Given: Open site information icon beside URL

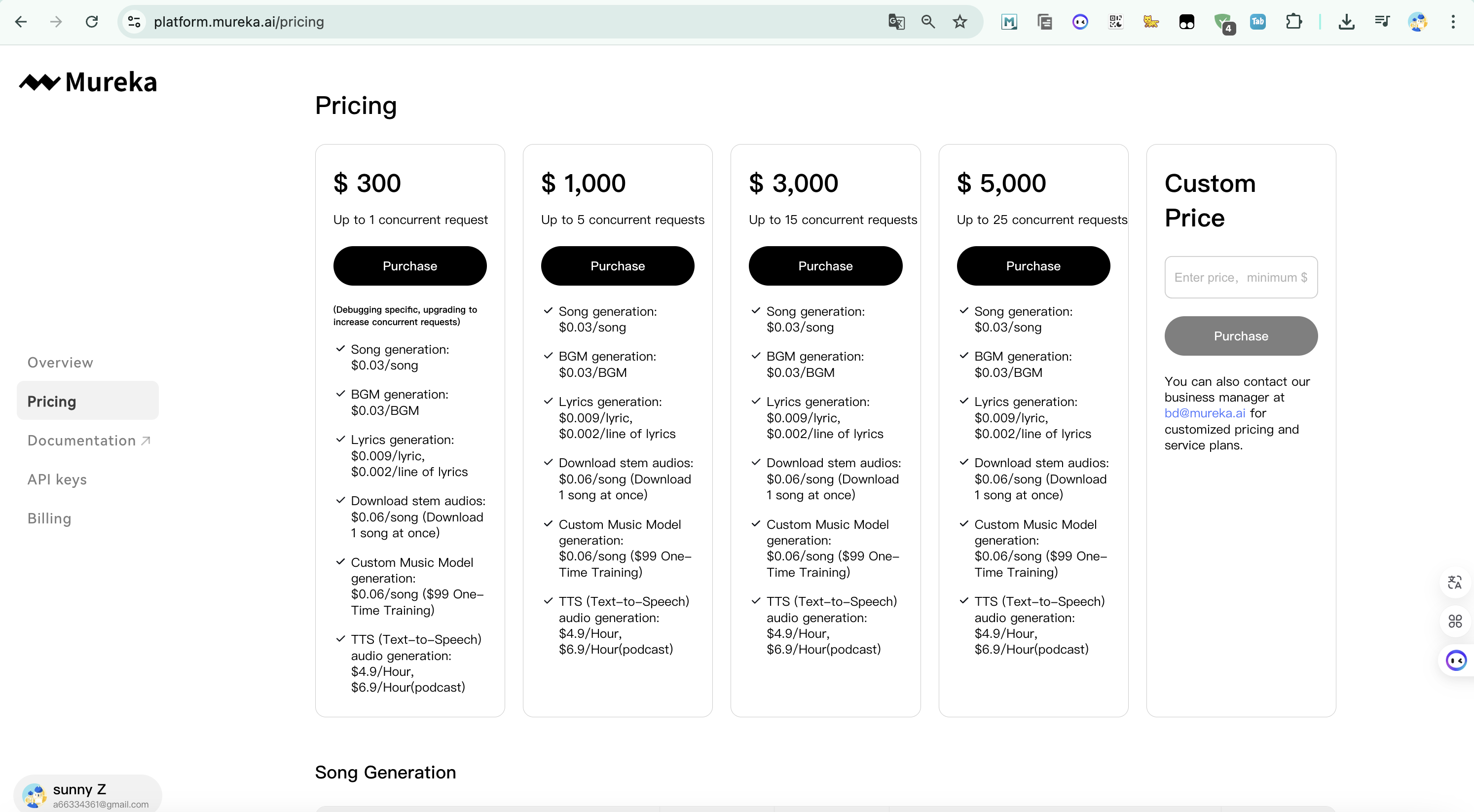Looking at the screenshot, I should [x=134, y=22].
